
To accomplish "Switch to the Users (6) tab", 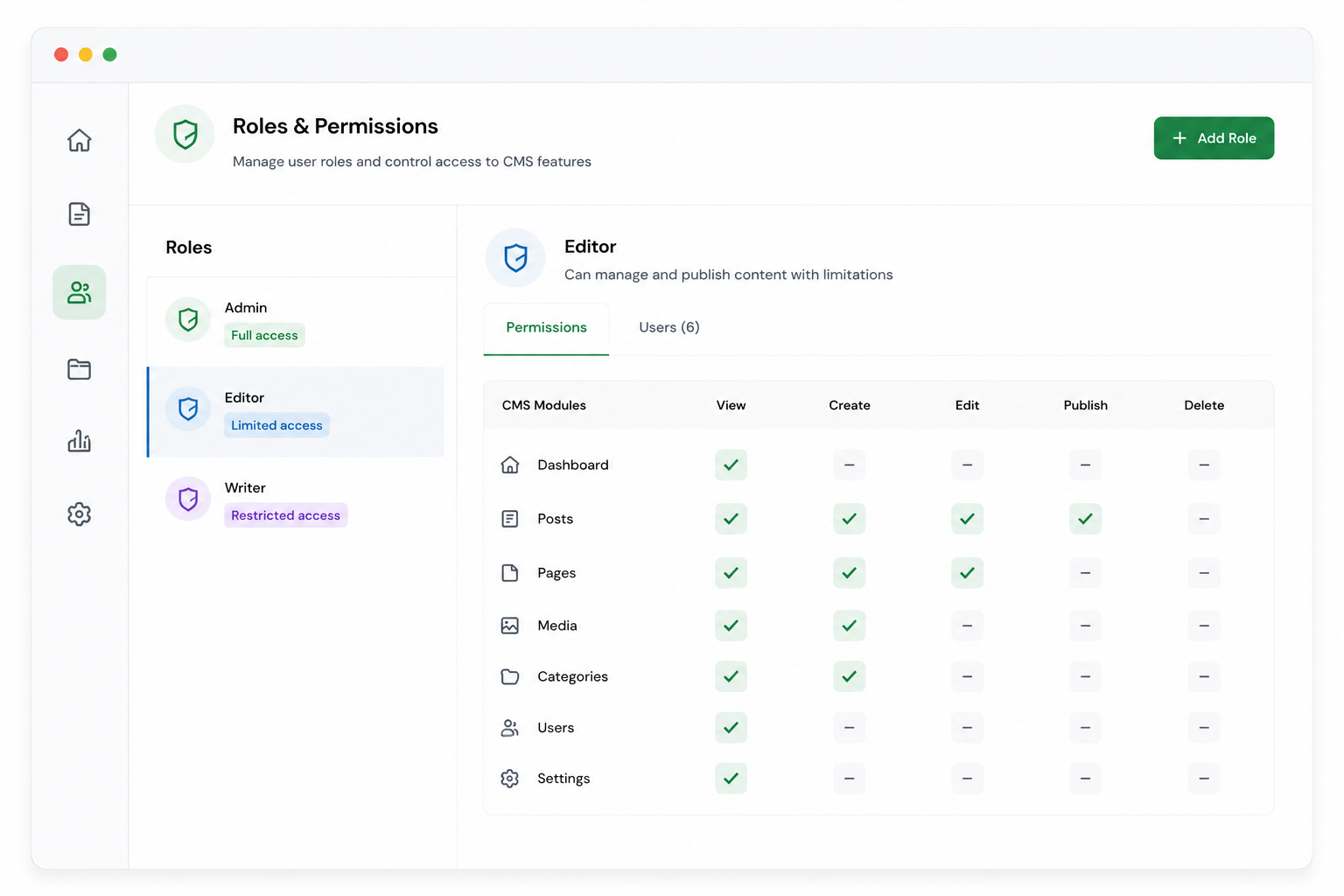I will tap(669, 328).
